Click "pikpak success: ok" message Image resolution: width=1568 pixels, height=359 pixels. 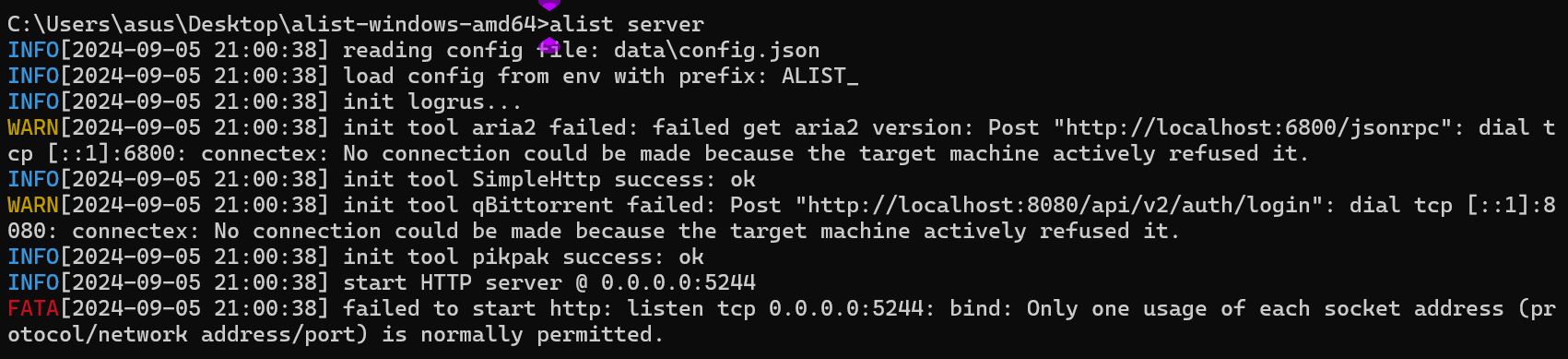pos(588,257)
